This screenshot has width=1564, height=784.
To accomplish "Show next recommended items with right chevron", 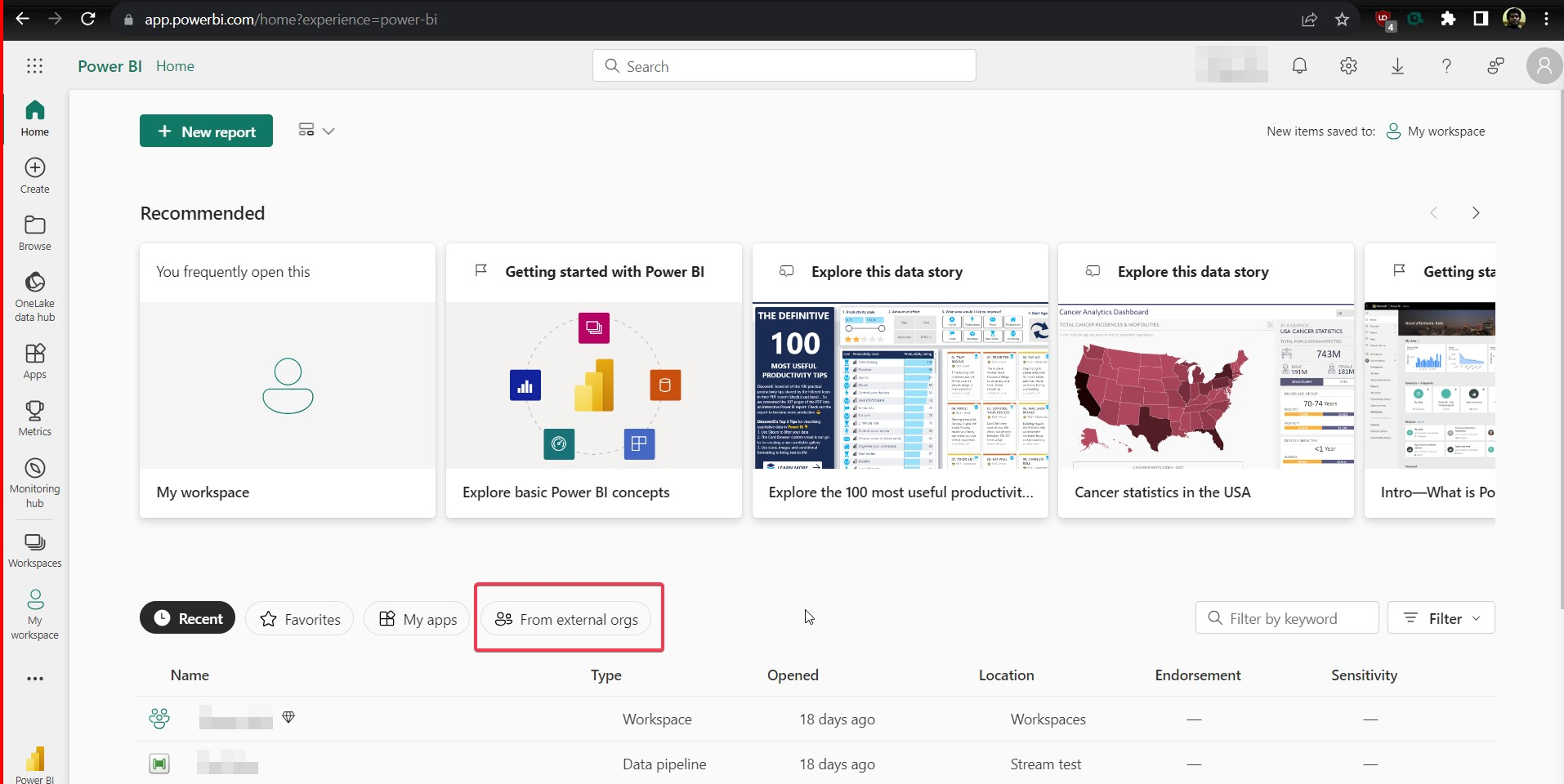I will tap(1475, 213).
